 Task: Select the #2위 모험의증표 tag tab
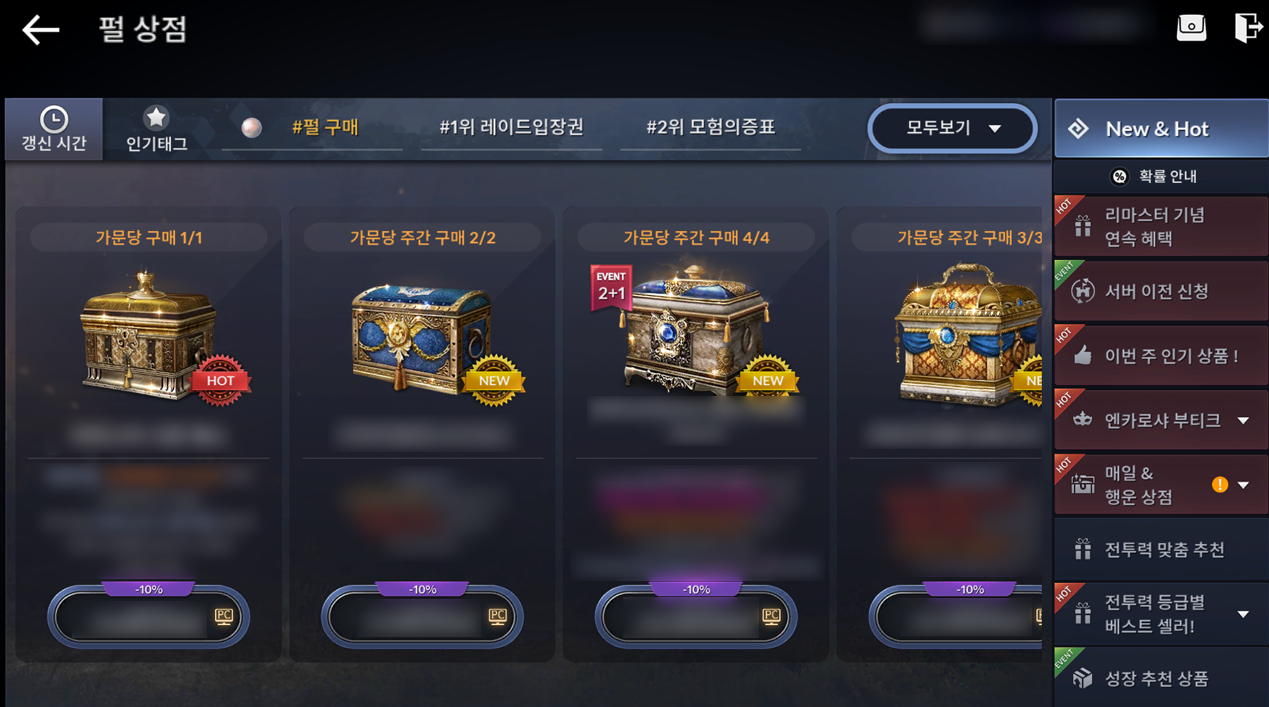[x=710, y=127]
